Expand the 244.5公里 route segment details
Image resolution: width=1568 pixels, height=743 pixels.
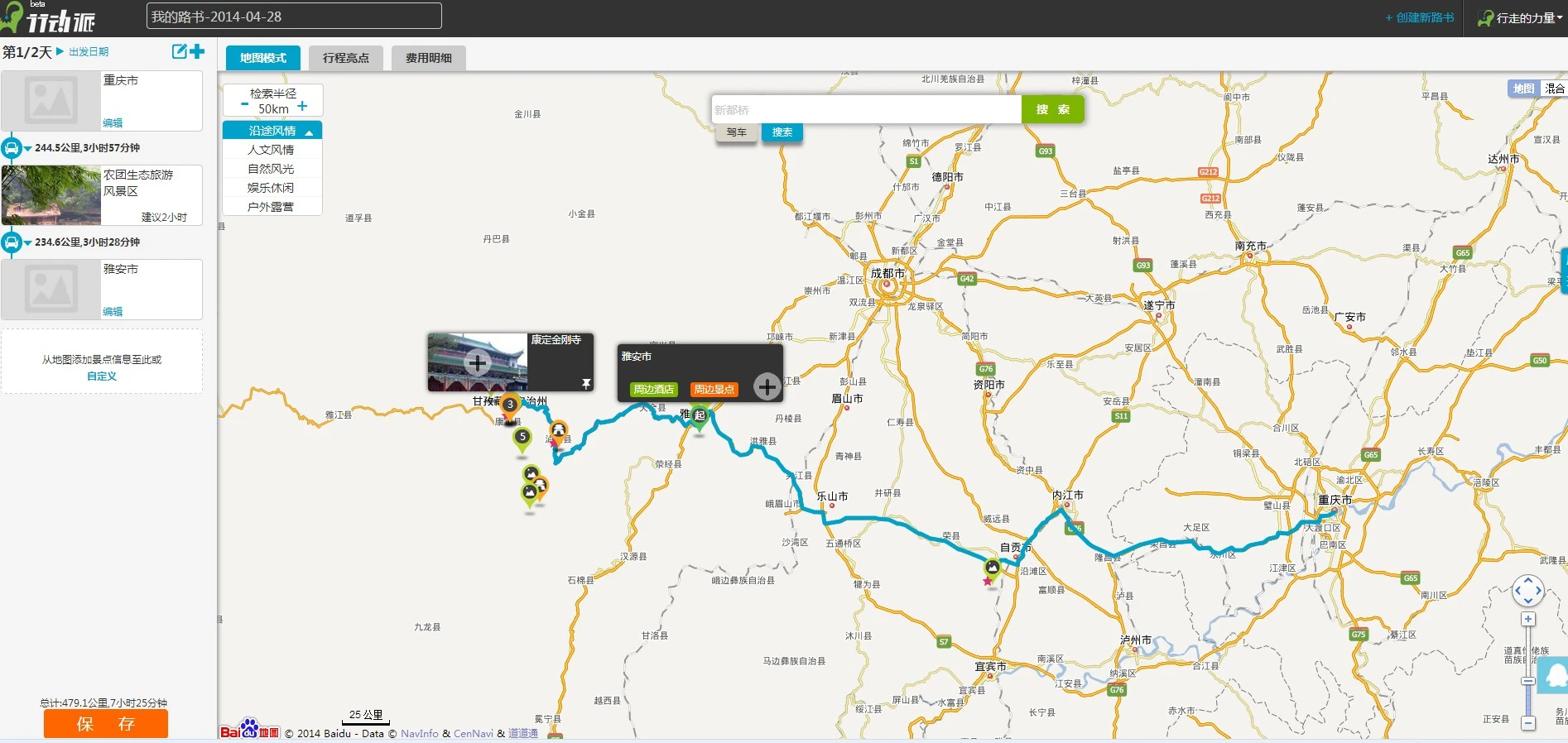[x=28, y=149]
